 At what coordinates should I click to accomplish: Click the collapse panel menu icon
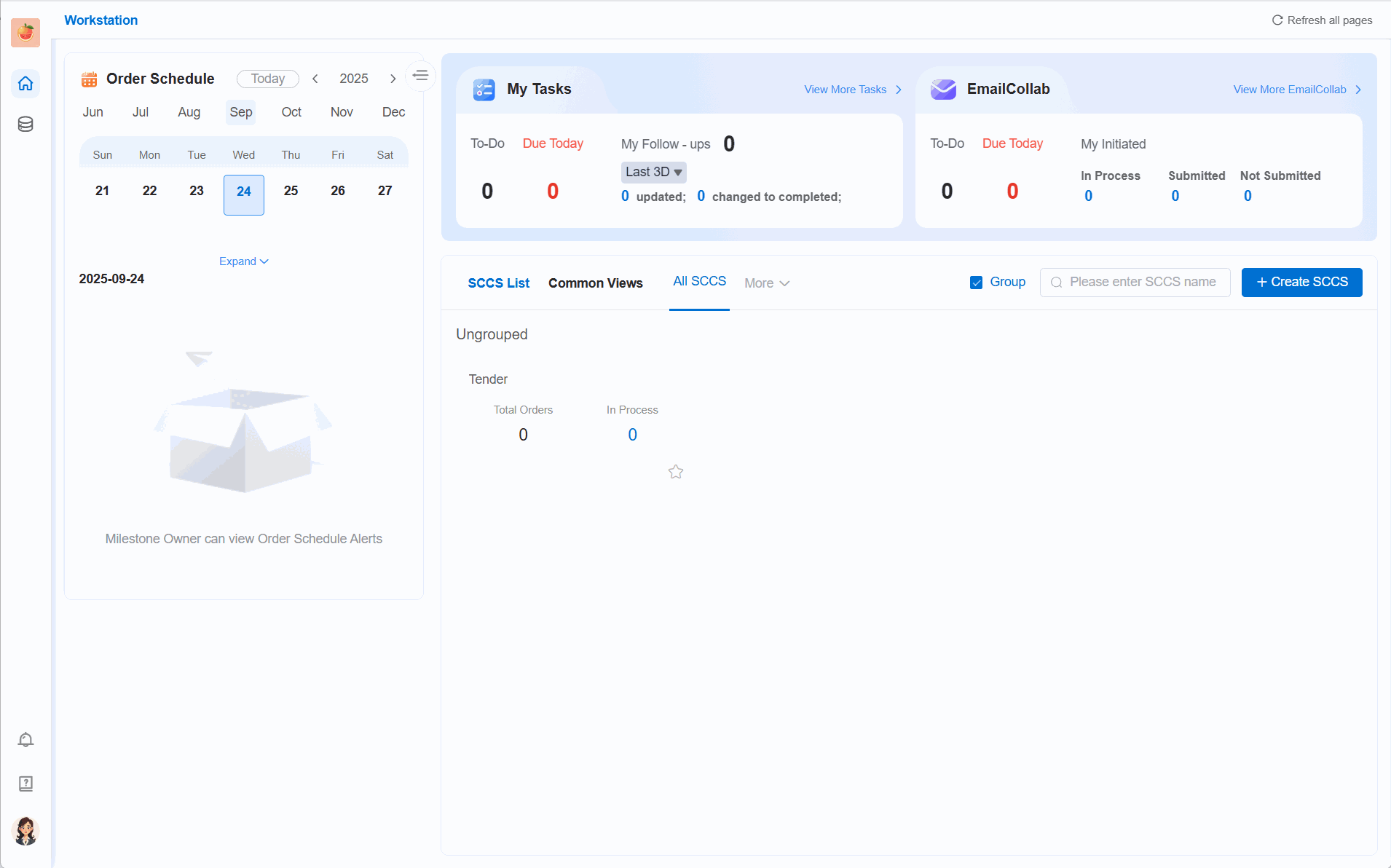420,76
